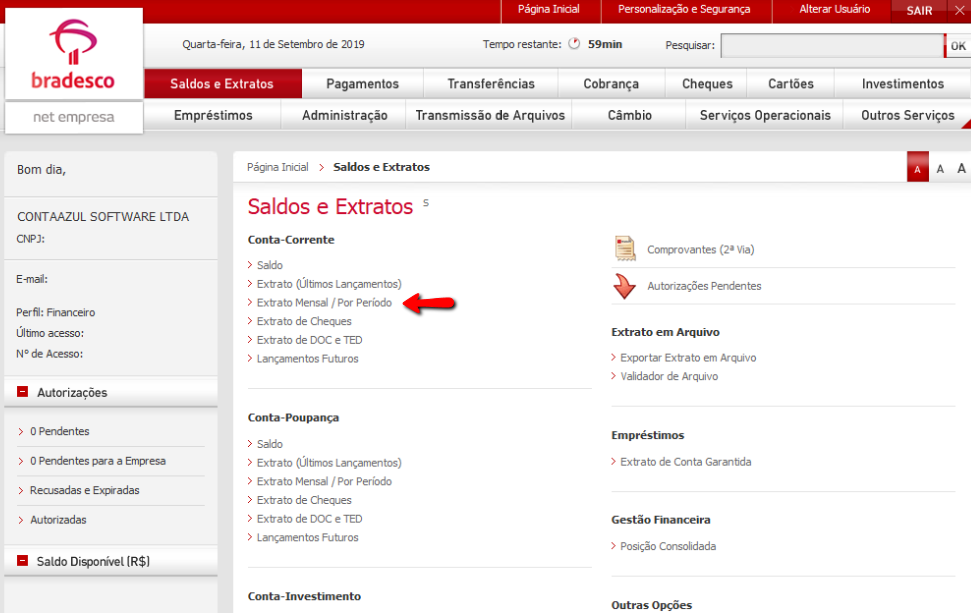This screenshot has height=615, width=971.
Task: Open the Administração menu
Action: (x=344, y=115)
